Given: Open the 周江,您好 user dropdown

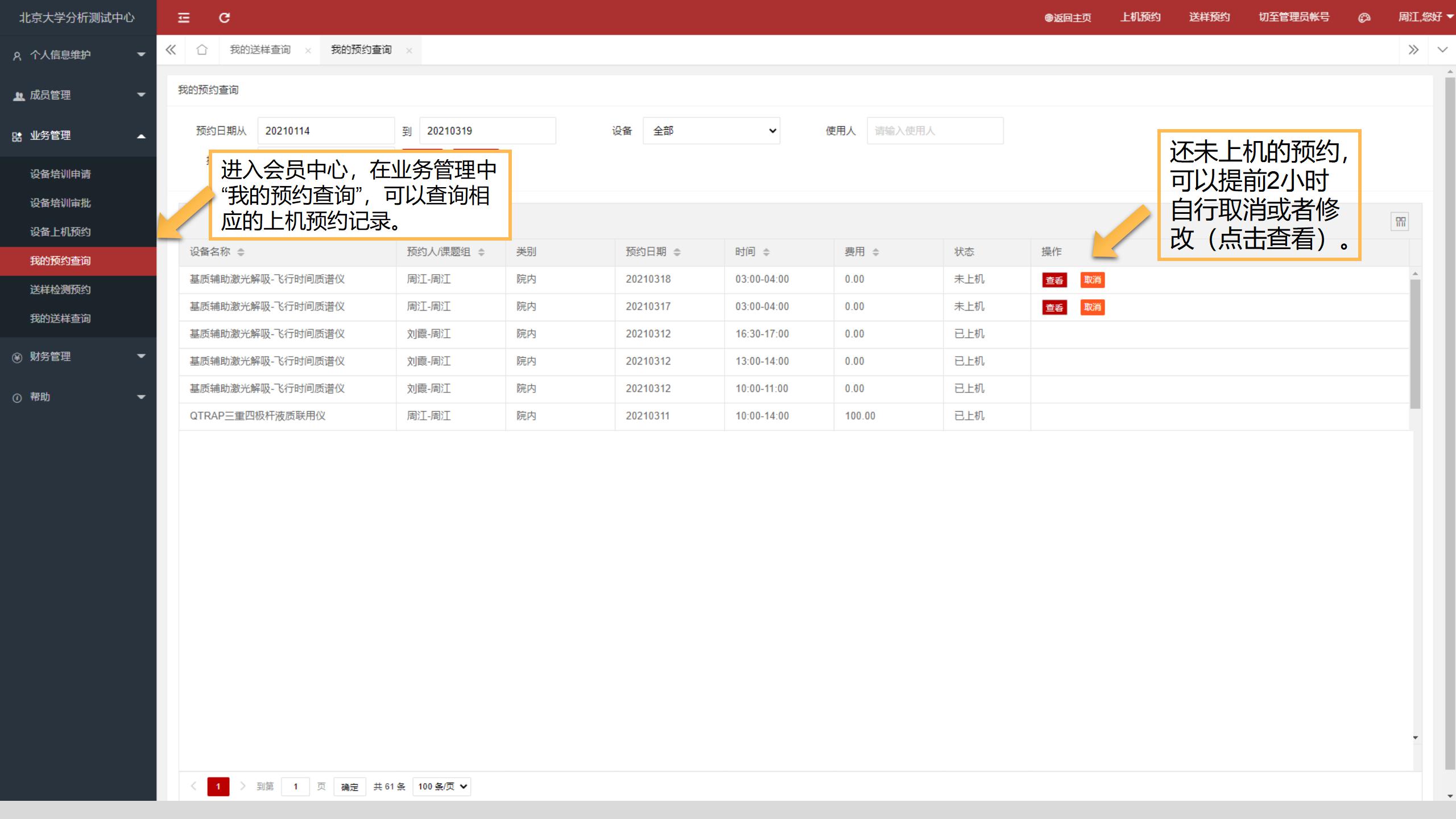Looking at the screenshot, I should click(1425, 17).
